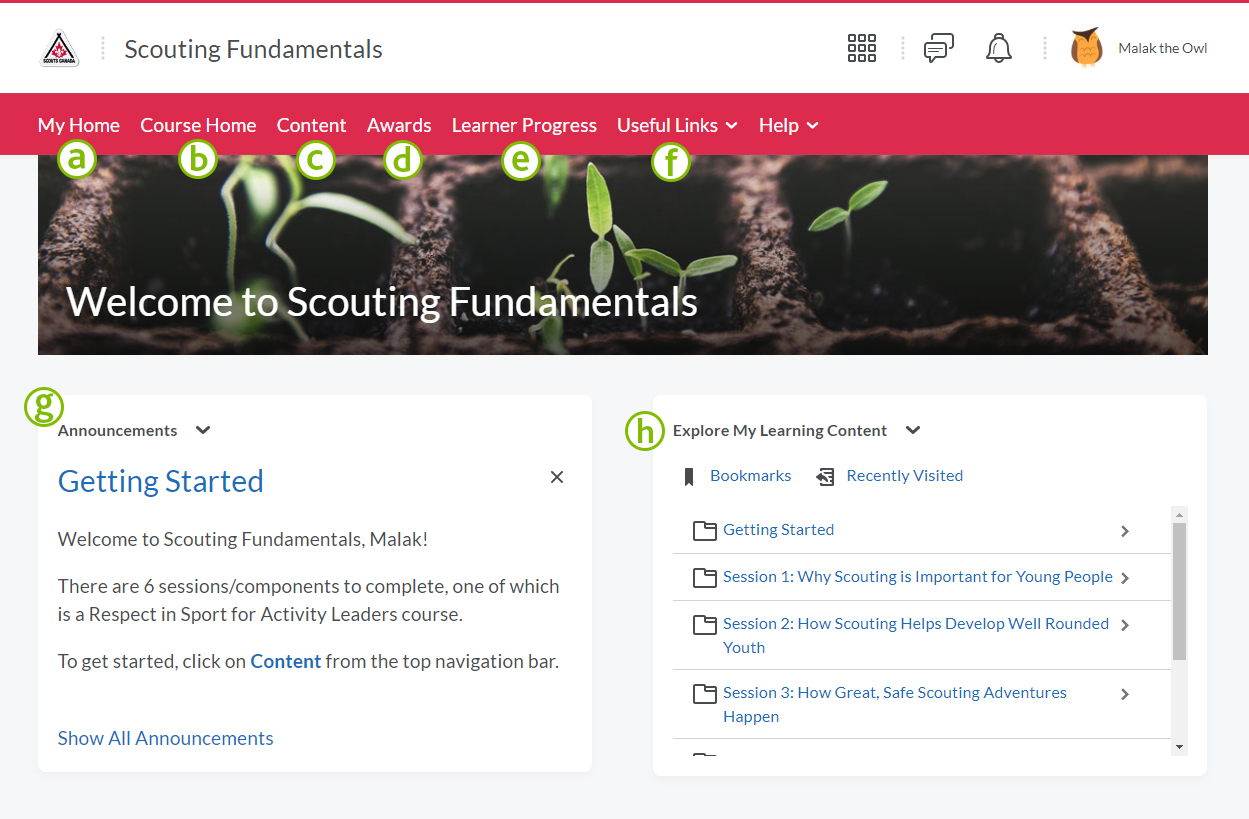
Task: Open the Bookmarks link
Action: [750, 476]
